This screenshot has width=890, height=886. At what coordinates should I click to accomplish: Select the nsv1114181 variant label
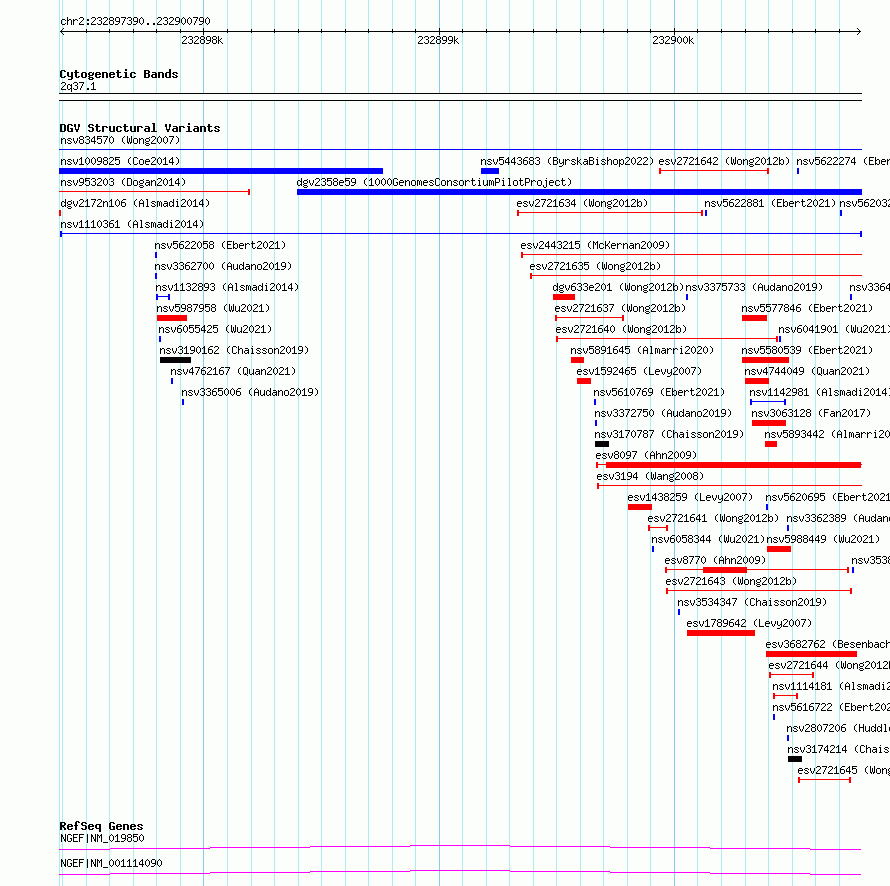coord(831,686)
